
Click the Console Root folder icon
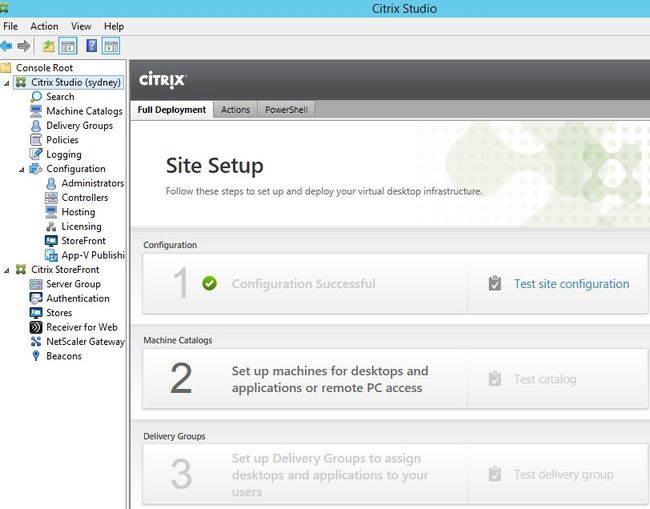tap(6, 68)
